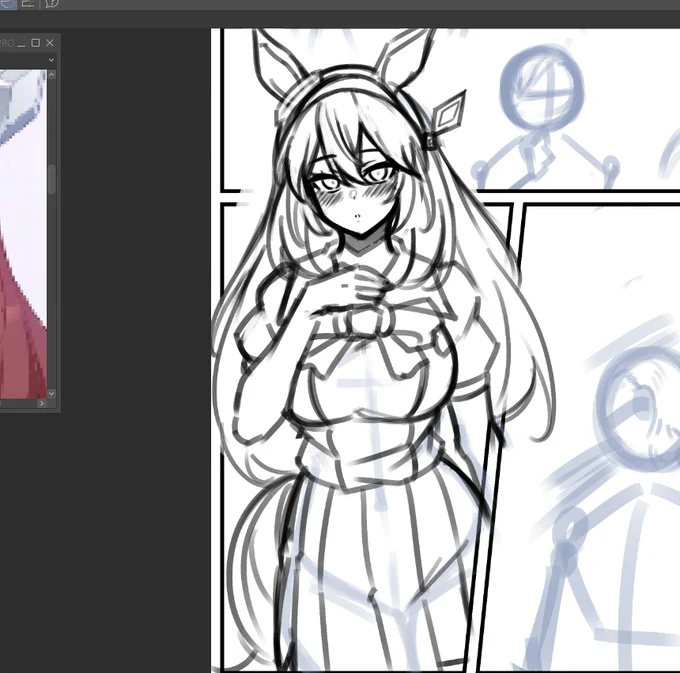The image size is (680, 673).
Task: Maximize the floating reference window
Action: (x=36, y=42)
